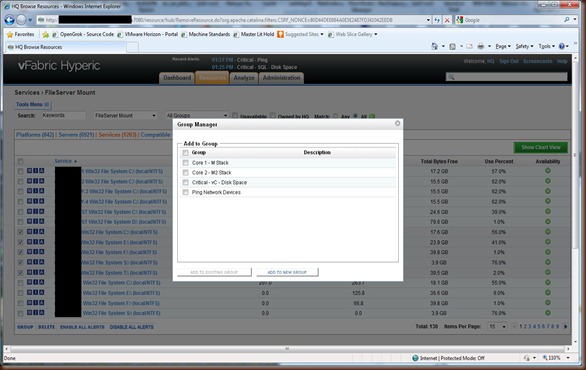Check the Core 2 - M2 Stack group
Image resolution: width=586 pixels, height=370 pixels.
click(x=185, y=172)
